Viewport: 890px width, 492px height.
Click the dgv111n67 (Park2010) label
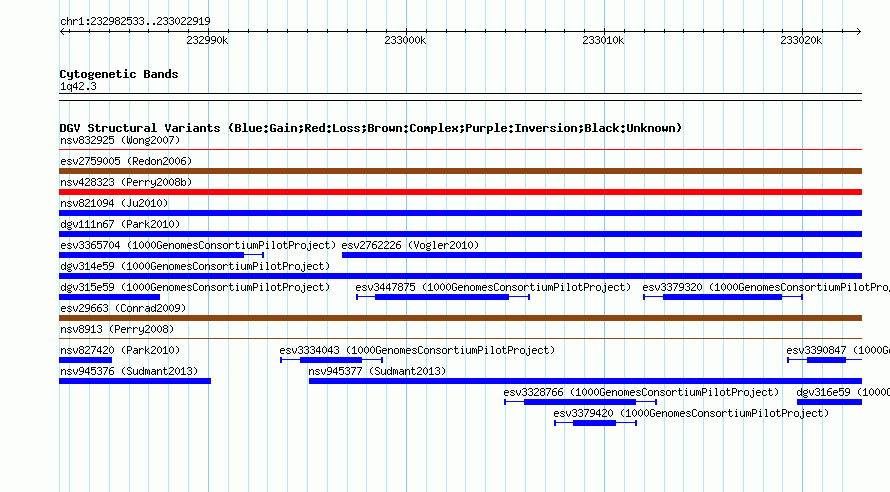120,224
